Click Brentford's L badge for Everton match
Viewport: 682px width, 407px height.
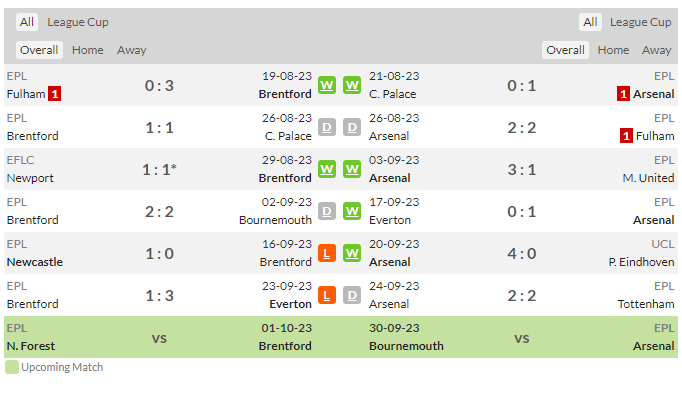coord(327,295)
